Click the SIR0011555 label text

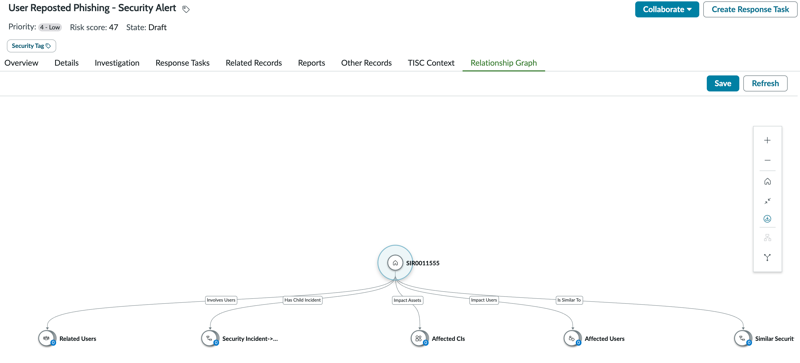pos(422,263)
